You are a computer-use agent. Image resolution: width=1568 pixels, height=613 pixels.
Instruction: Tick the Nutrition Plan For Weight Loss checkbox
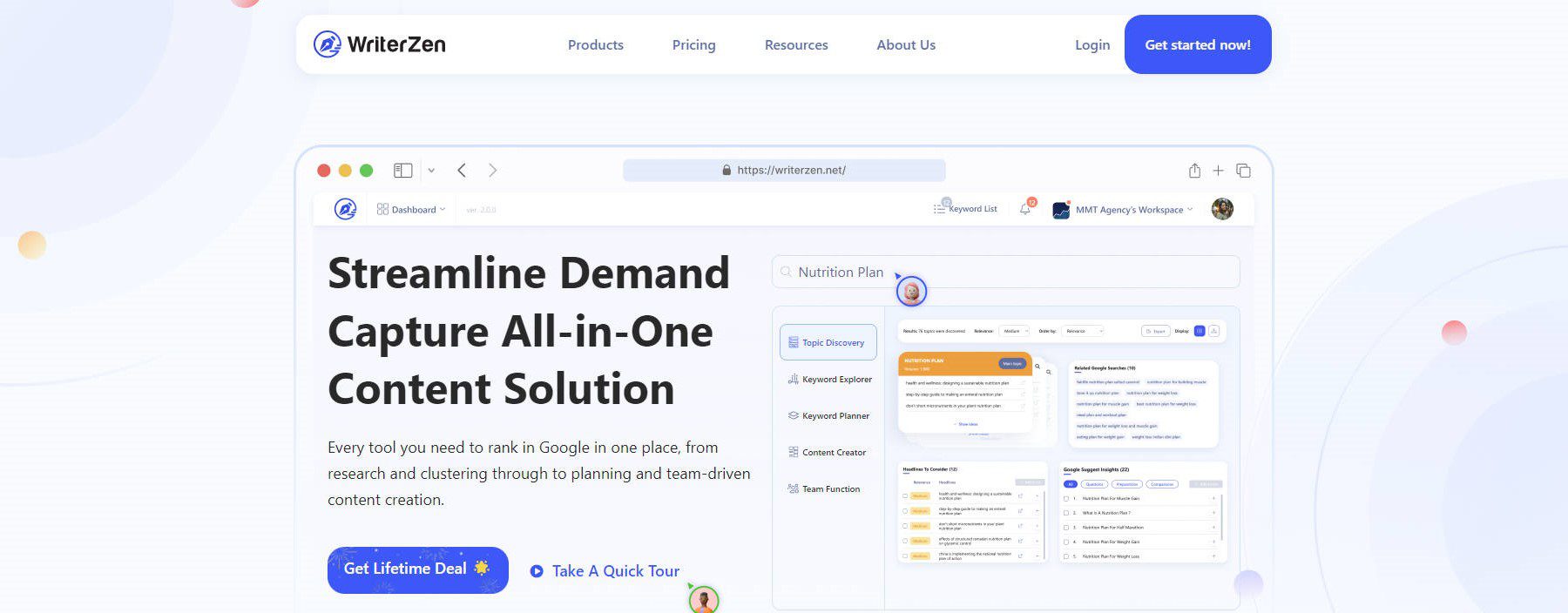coord(1066,556)
